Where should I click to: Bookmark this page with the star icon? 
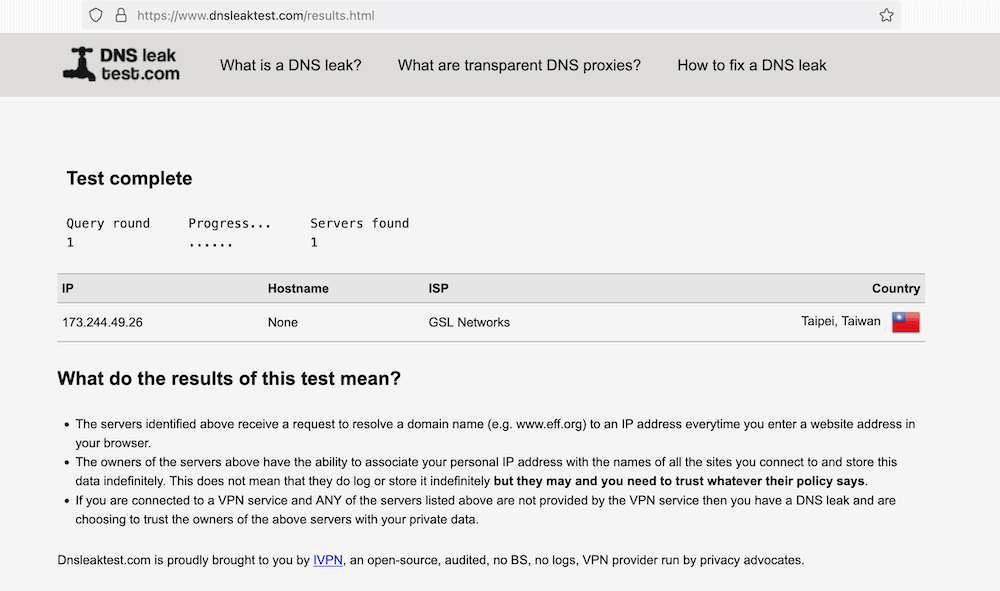[886, 15]
